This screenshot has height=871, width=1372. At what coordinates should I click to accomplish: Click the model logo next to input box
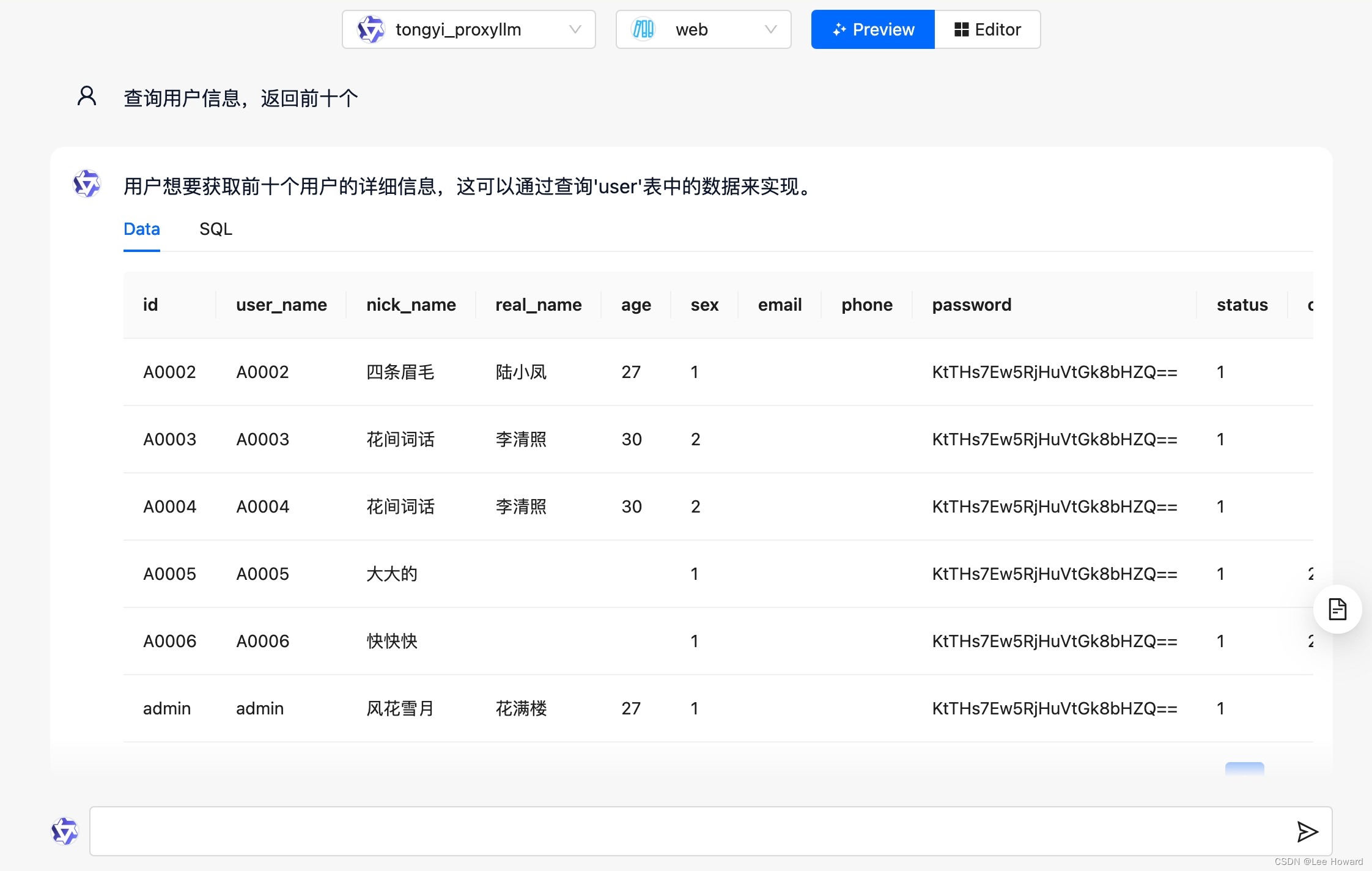[65, 831]
